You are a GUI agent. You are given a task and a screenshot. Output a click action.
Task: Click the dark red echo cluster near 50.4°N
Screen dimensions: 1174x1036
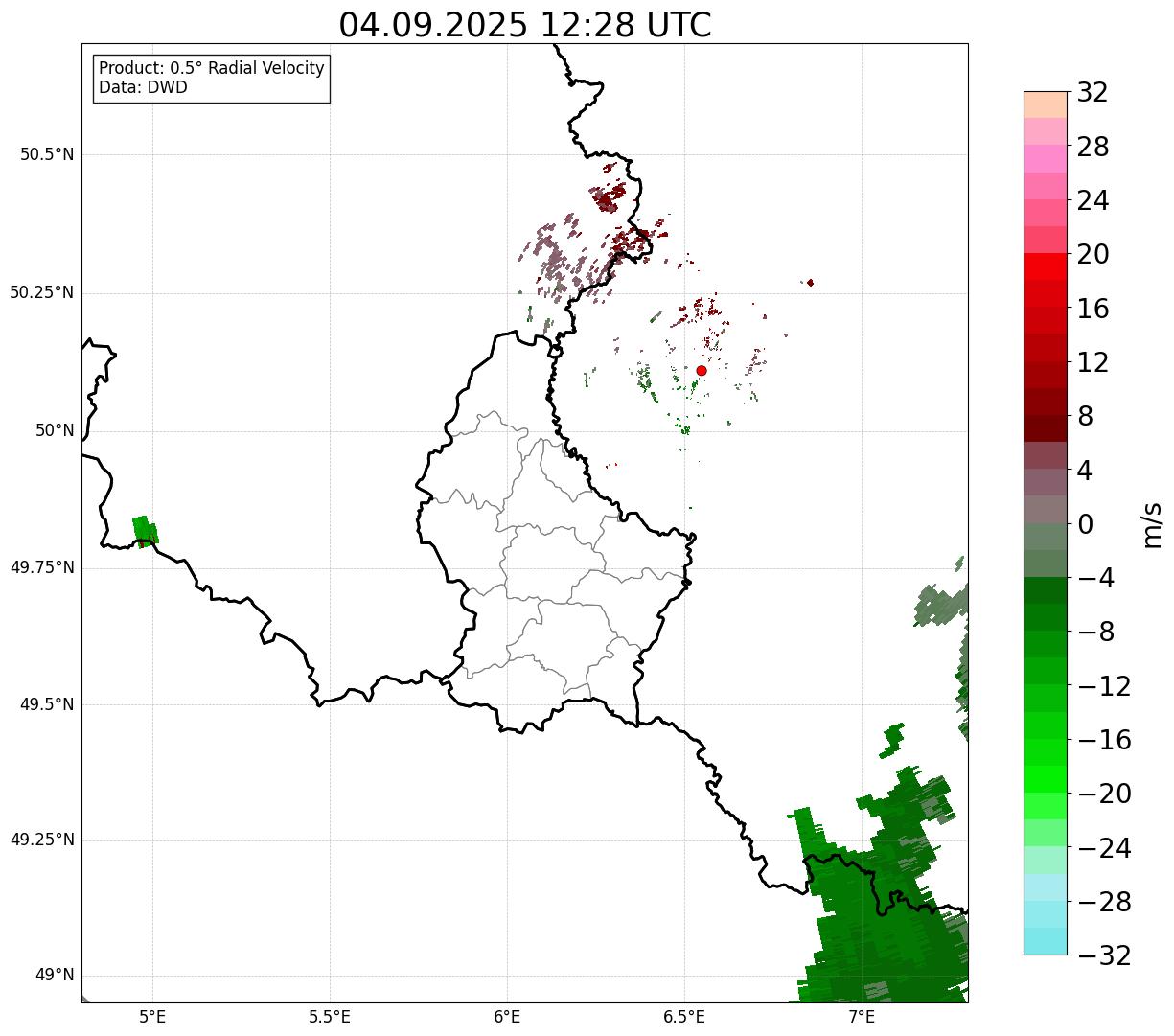[x=609, y=198]
